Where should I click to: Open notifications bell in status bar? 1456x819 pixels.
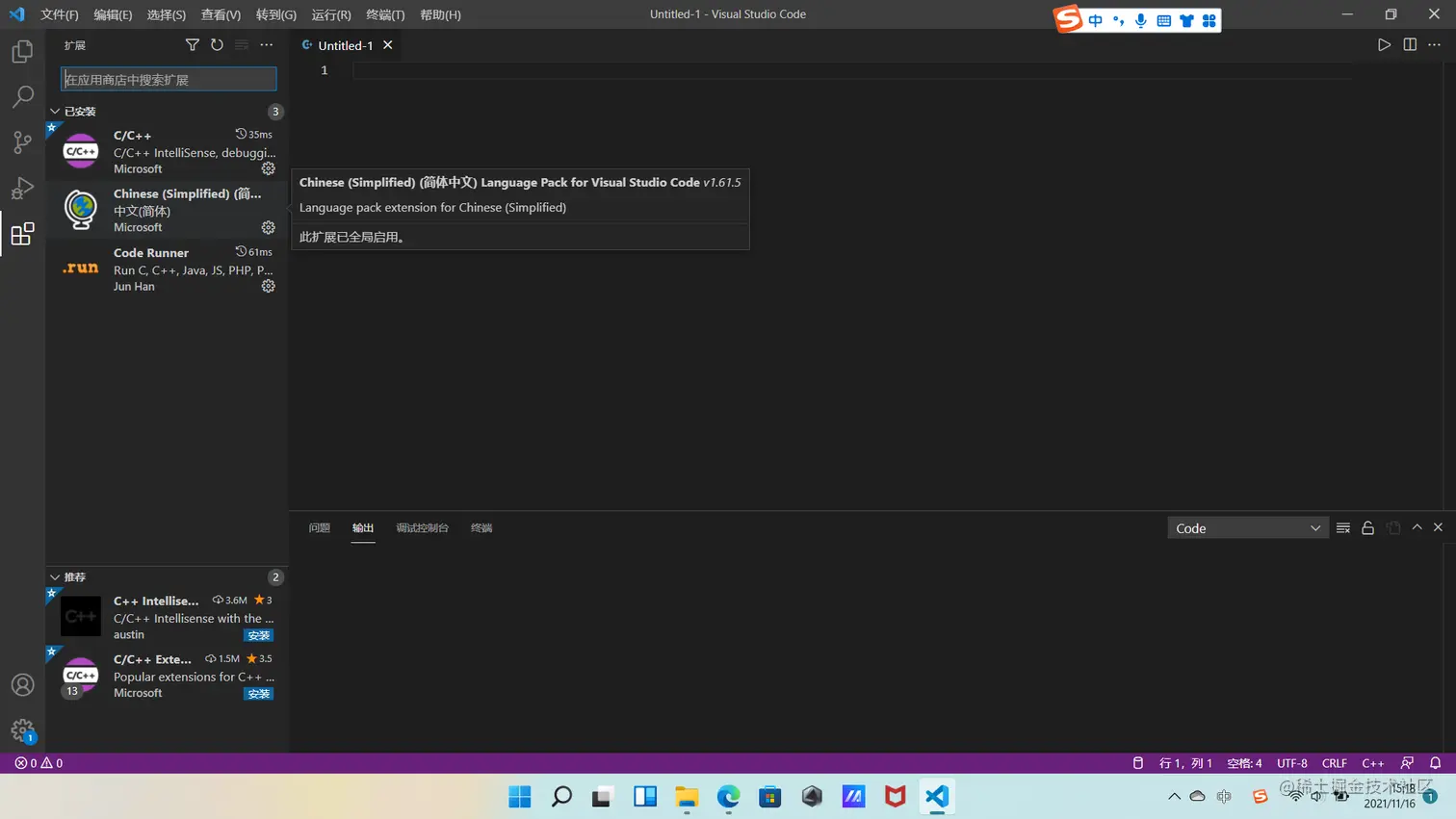click(x=1435, y=763)
